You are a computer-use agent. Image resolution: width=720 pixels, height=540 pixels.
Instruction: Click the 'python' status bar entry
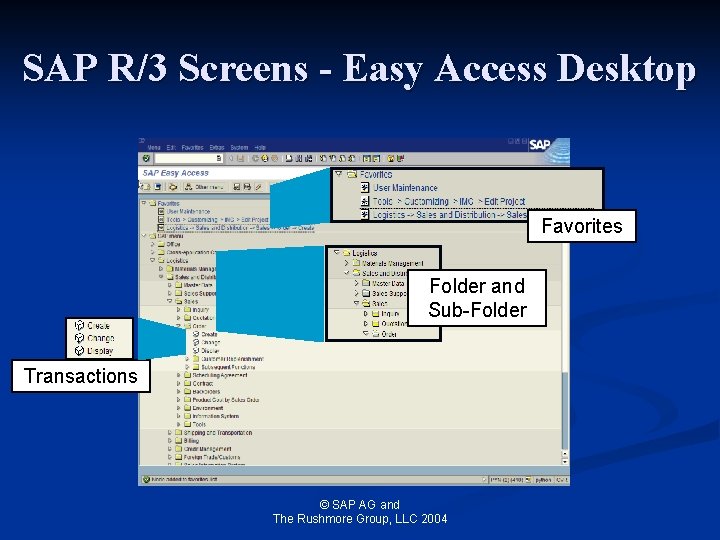click(x=543, y=480)
